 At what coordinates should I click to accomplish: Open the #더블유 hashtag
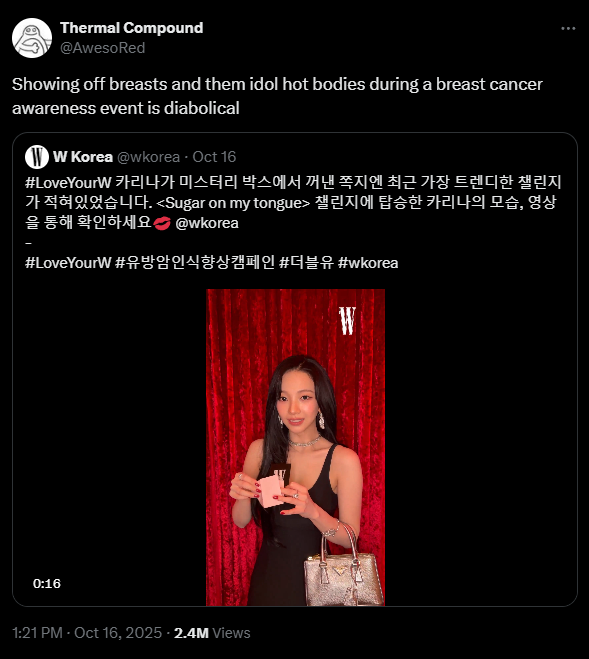[x=306, y=263]
